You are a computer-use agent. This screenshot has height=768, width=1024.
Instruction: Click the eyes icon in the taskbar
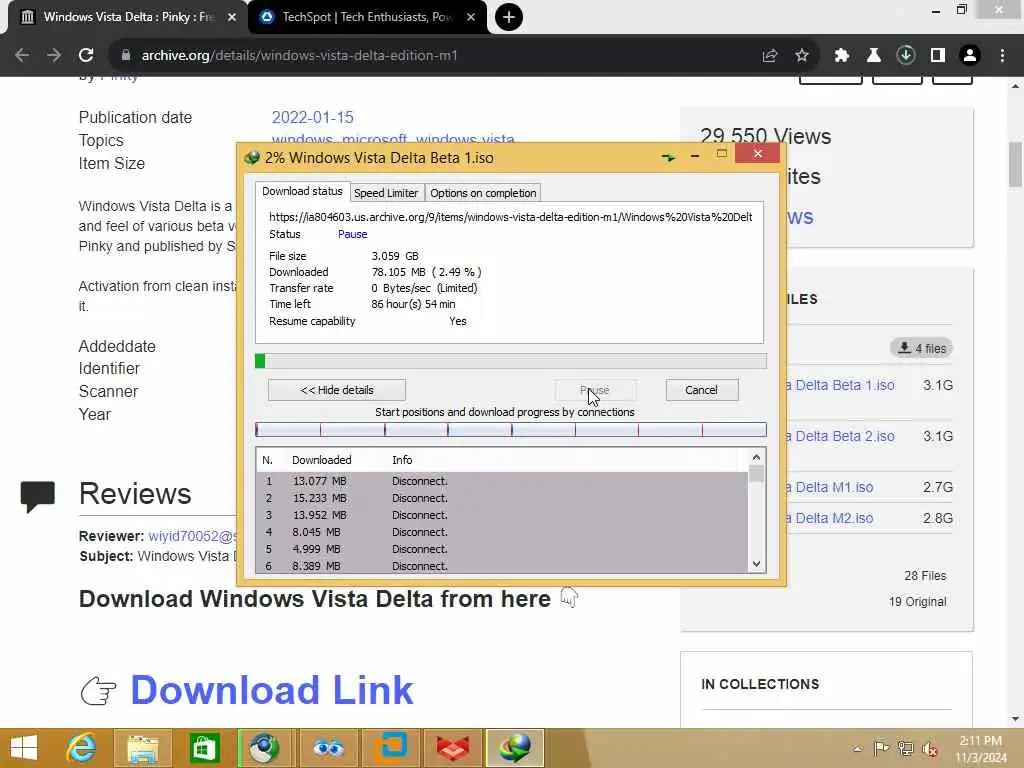tap(328, 748)
